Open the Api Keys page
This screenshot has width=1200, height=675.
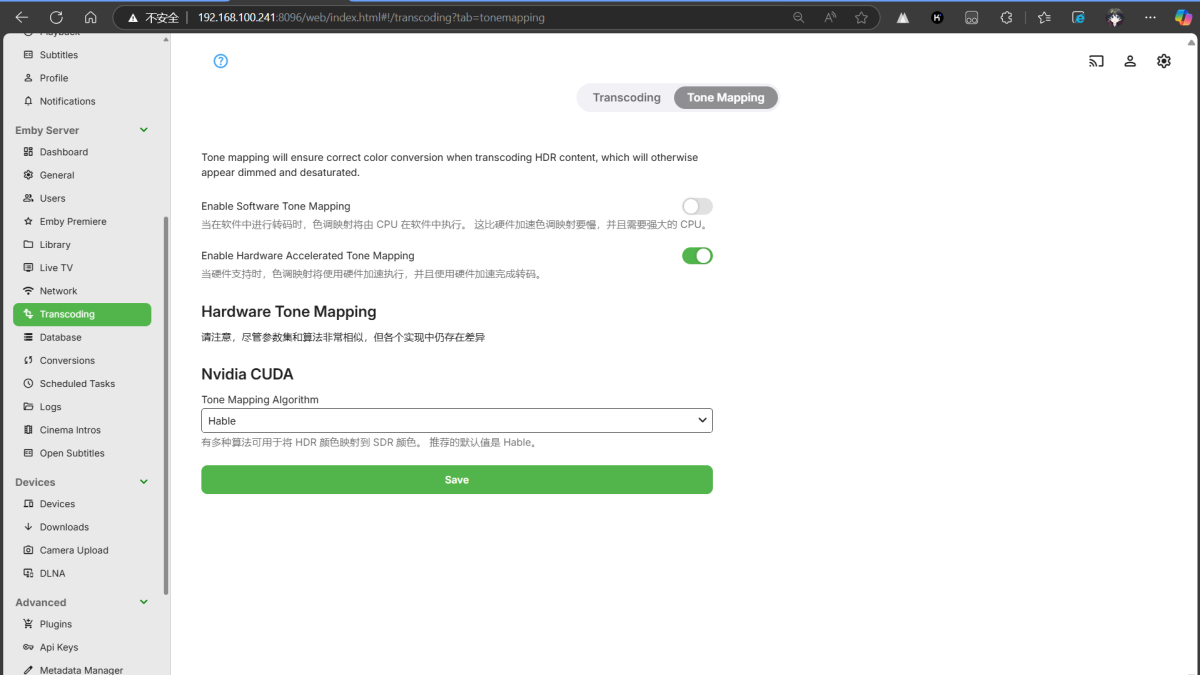tap(59, 647)
